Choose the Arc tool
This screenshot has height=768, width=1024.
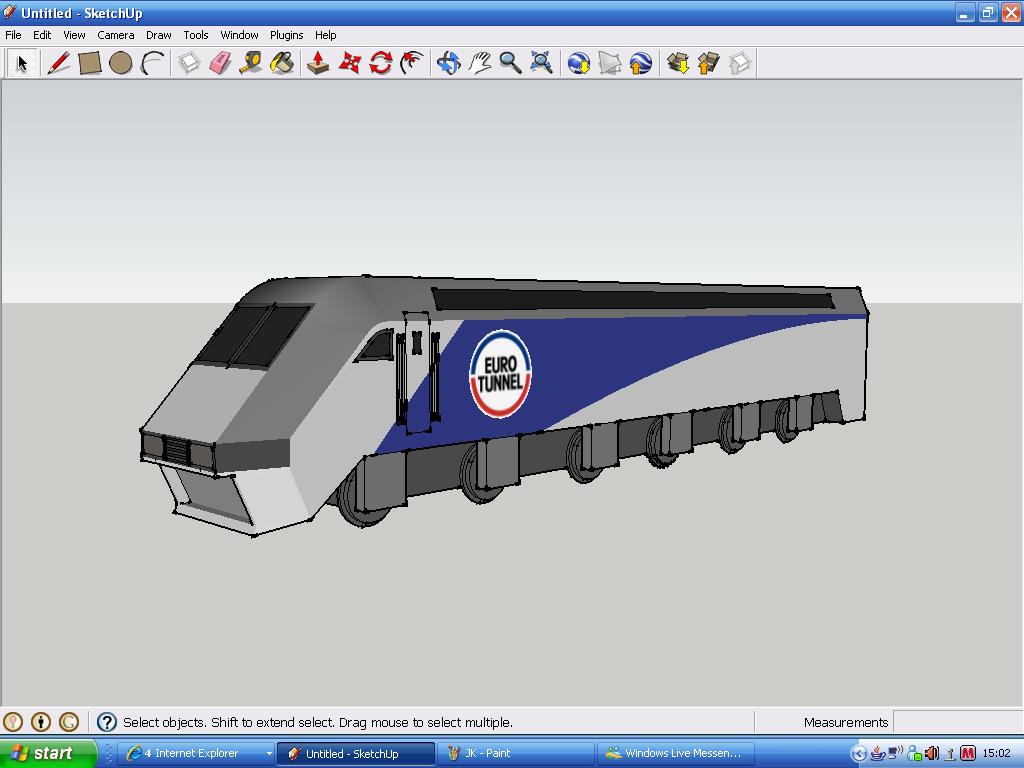[153, 63]
